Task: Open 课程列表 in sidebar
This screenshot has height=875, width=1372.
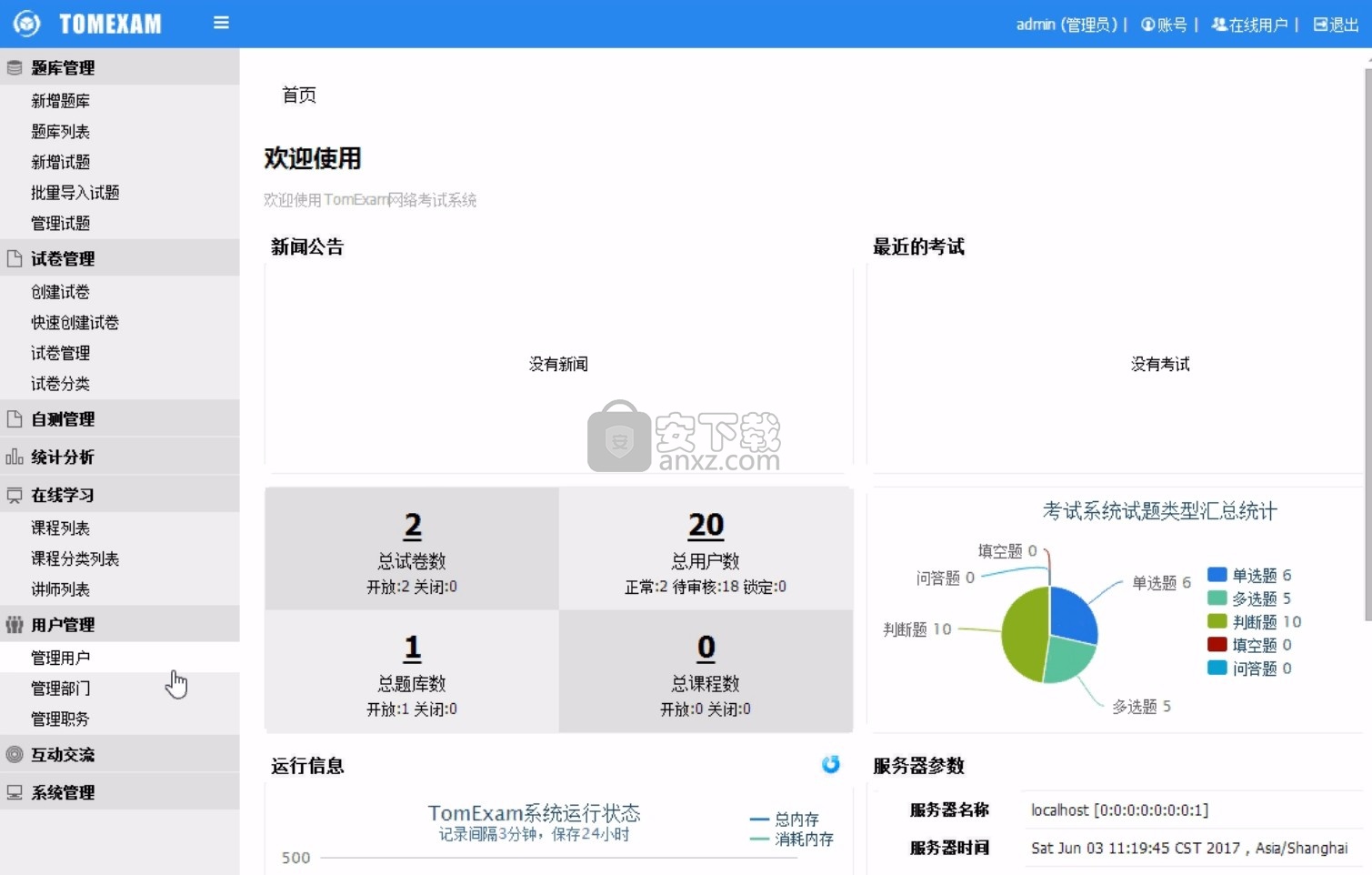Action: click(x=60, y=528)
